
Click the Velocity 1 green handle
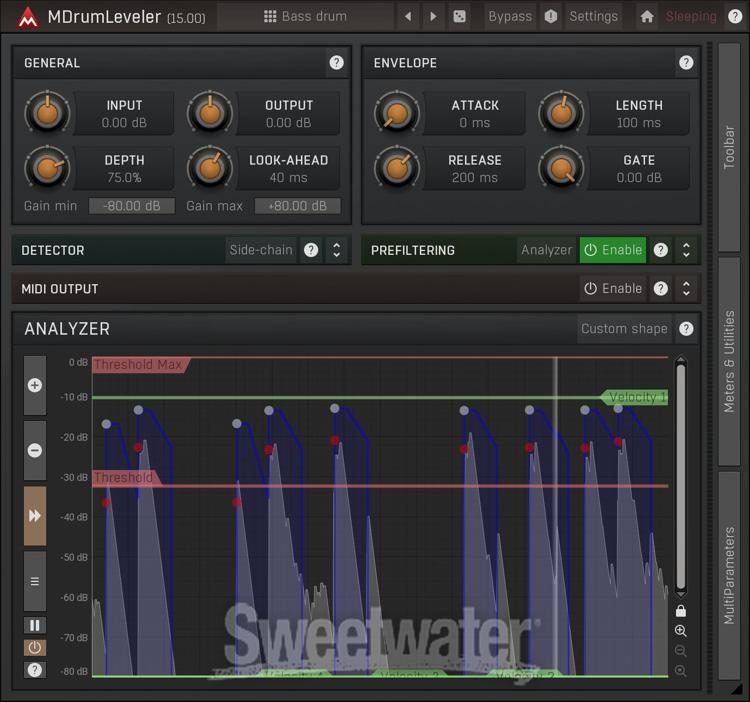[635, 397]
